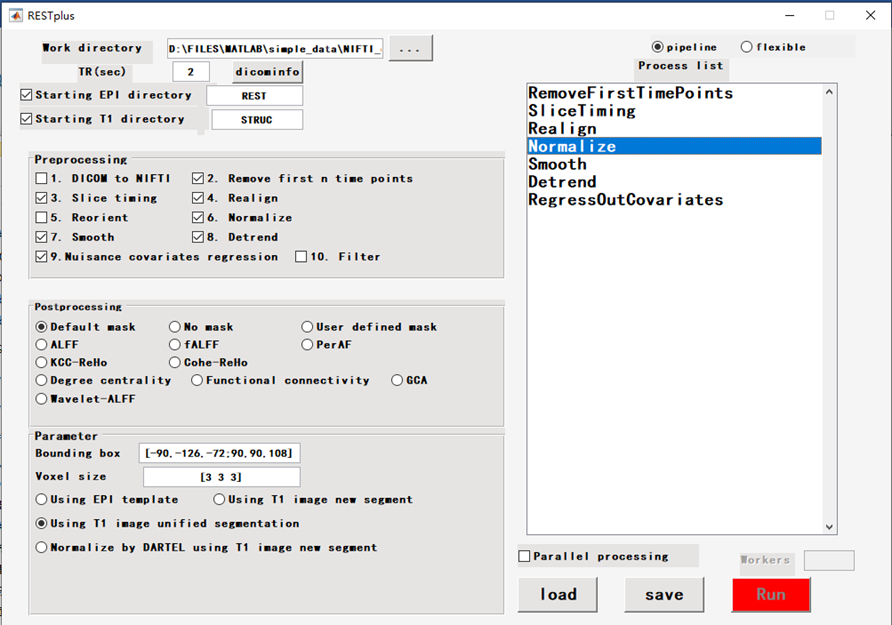Choose Normalize by DARTEL option
This screenshot has width=892, height=625.
coord(42,547)
